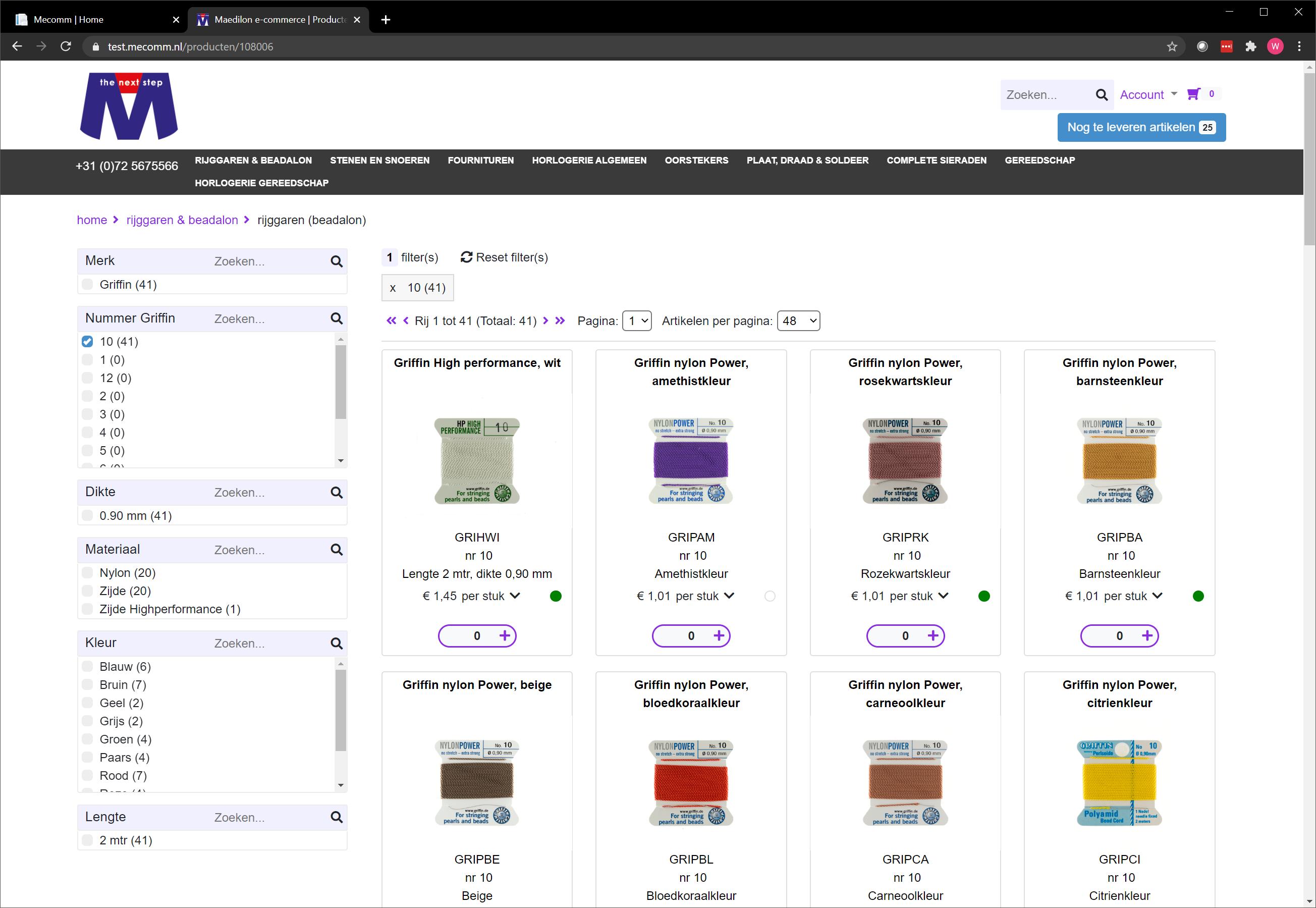The width and height of the screenshot is (1316, 908).
Task: Go to last page double-arrow icon
Action: tap(560, 321)
